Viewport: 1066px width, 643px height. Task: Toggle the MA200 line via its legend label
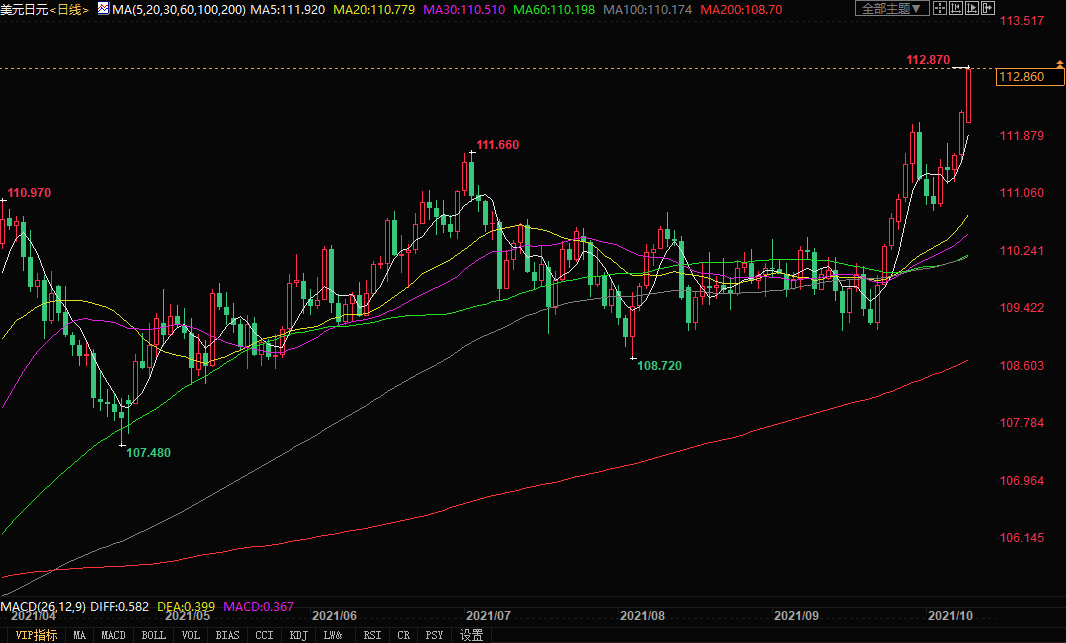(740, 9)
